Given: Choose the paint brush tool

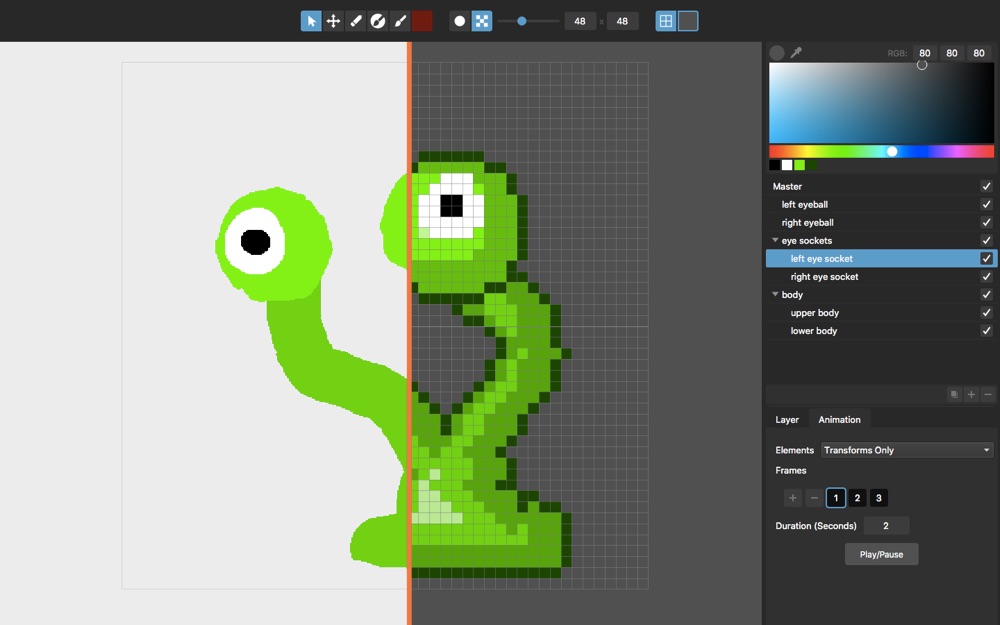Looking at the screenshot, I should (x=399, y=21).
